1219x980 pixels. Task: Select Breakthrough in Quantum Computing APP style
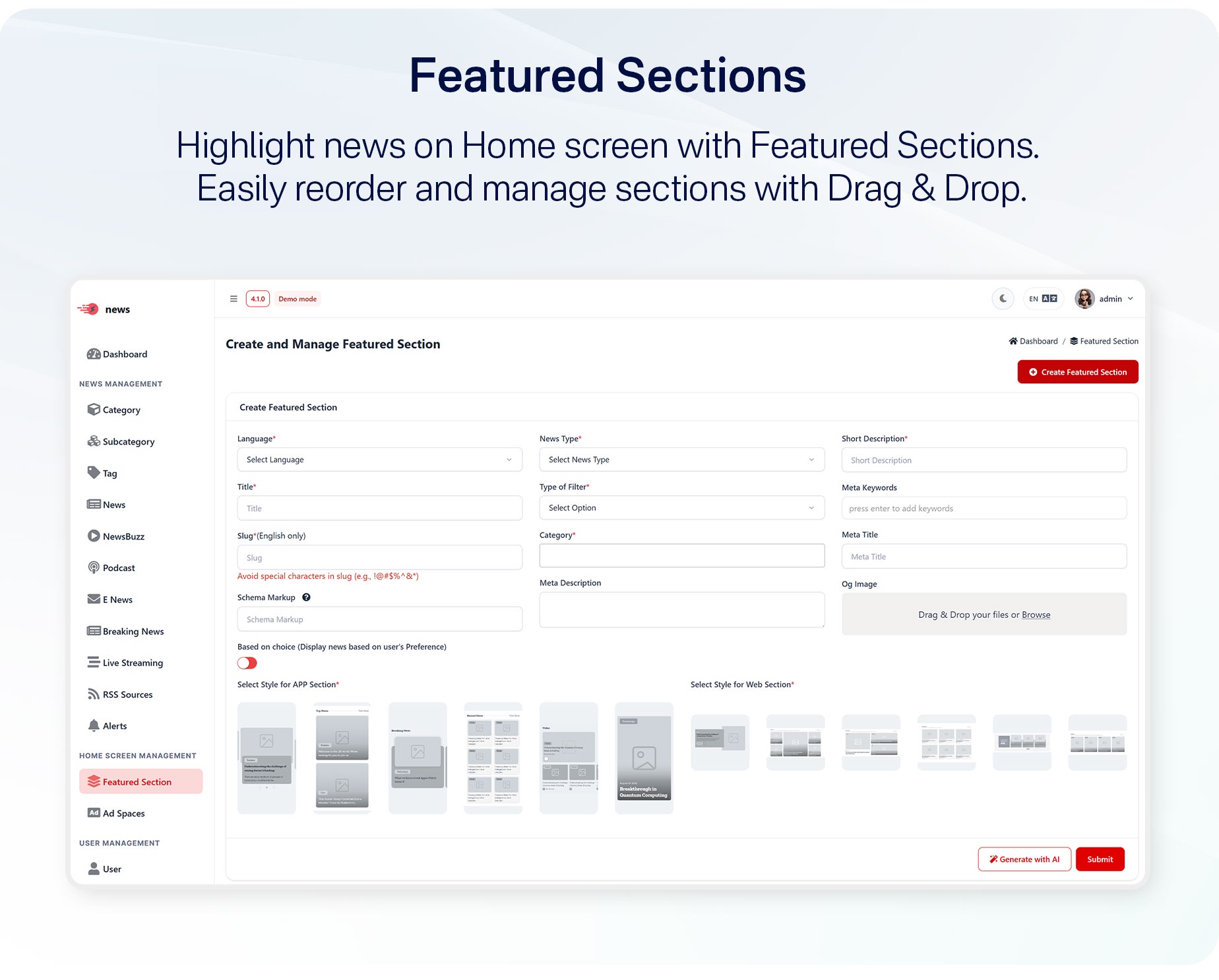[644, 758]
